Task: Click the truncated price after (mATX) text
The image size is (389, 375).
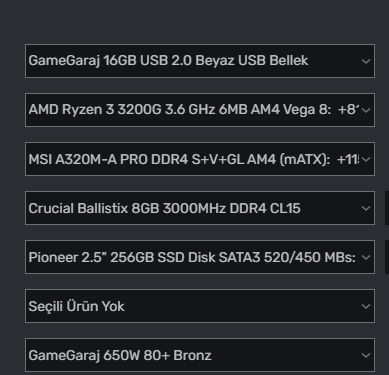Action: [x=348, y=159]
